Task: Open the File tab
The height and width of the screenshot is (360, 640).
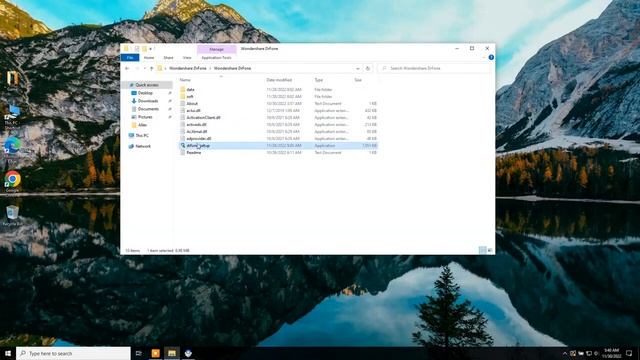Action: (x=130, y=58)
